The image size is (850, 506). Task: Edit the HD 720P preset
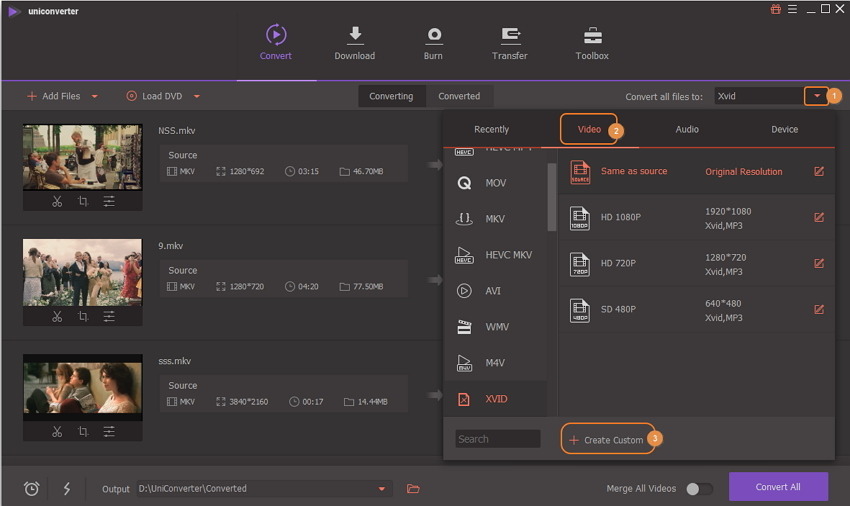tap(819, 264)
